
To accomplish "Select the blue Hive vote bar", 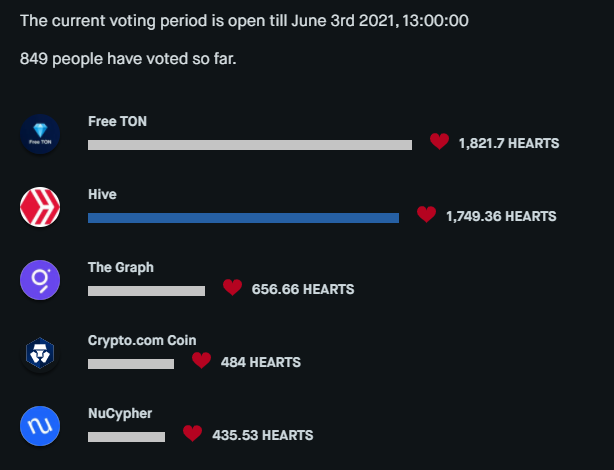I will [243, 217].
